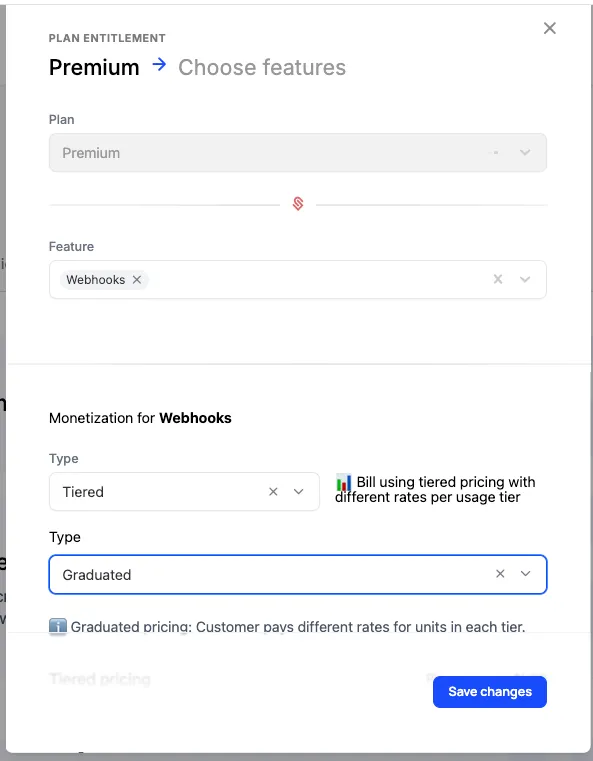Click the red Schematic logo icon
593x761 pixels.
(x=298, y=203)
